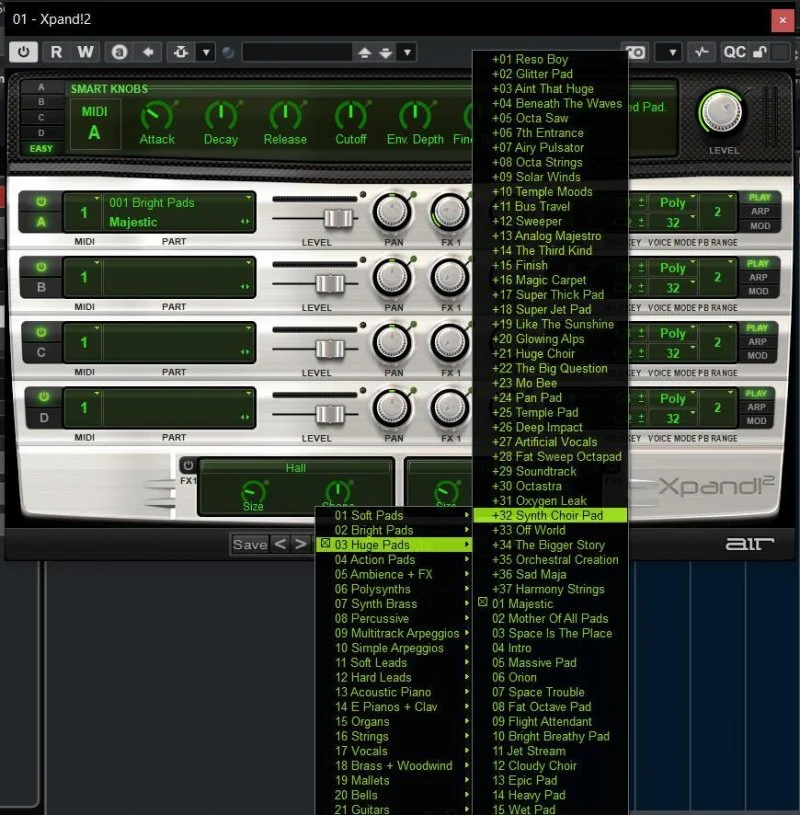Screen dimensions: 800x815
Task: Adjust the LEVEL slider for part D
Action: pyautogui.click(x=330, y=414)
